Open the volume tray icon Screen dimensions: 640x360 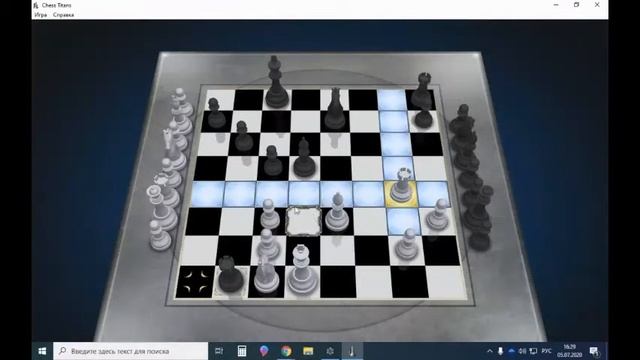[522, 351]
